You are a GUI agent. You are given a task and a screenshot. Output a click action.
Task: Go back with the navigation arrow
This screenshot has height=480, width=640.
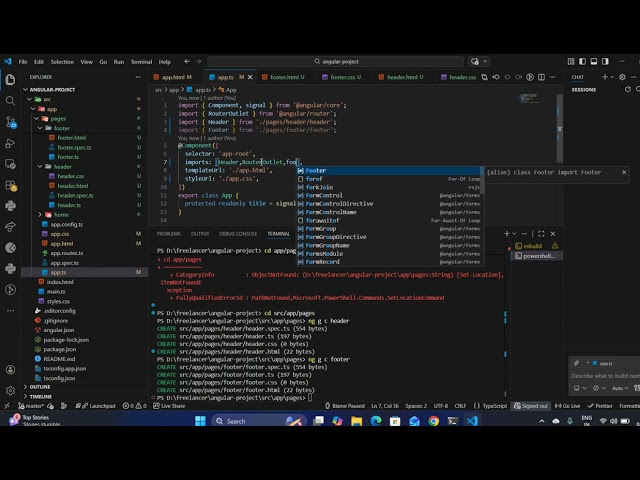point(187,62)
